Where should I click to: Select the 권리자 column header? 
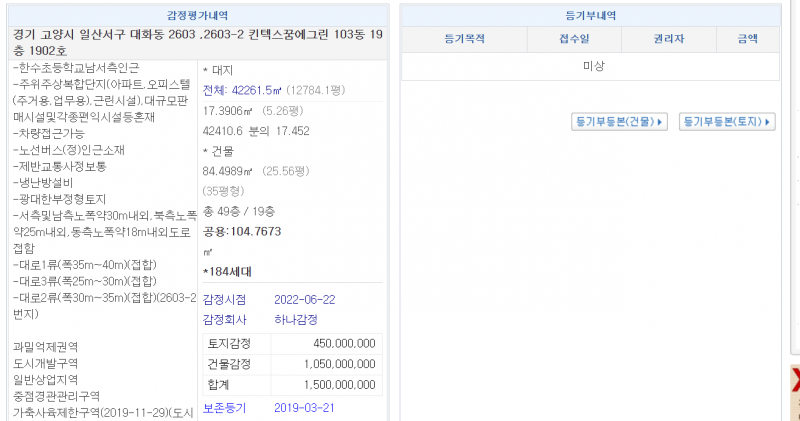(x=668, y=39)
